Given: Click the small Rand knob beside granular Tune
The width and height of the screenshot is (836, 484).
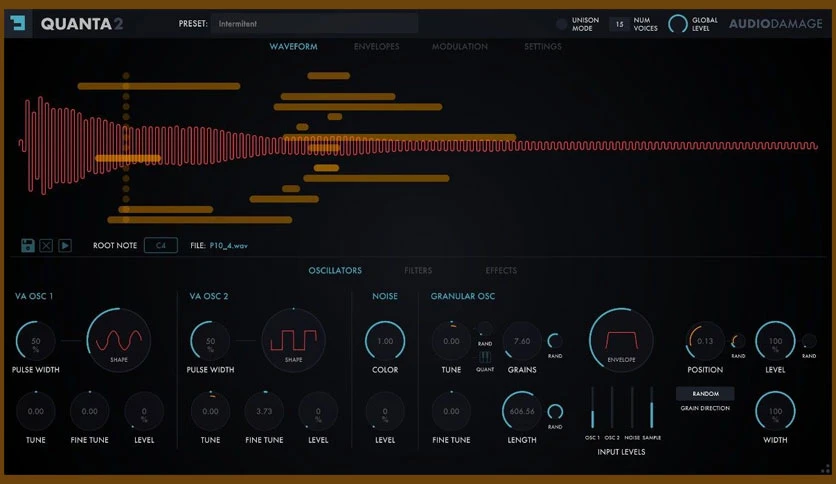Looking at the screenshot, I should [x=485, y=329].
